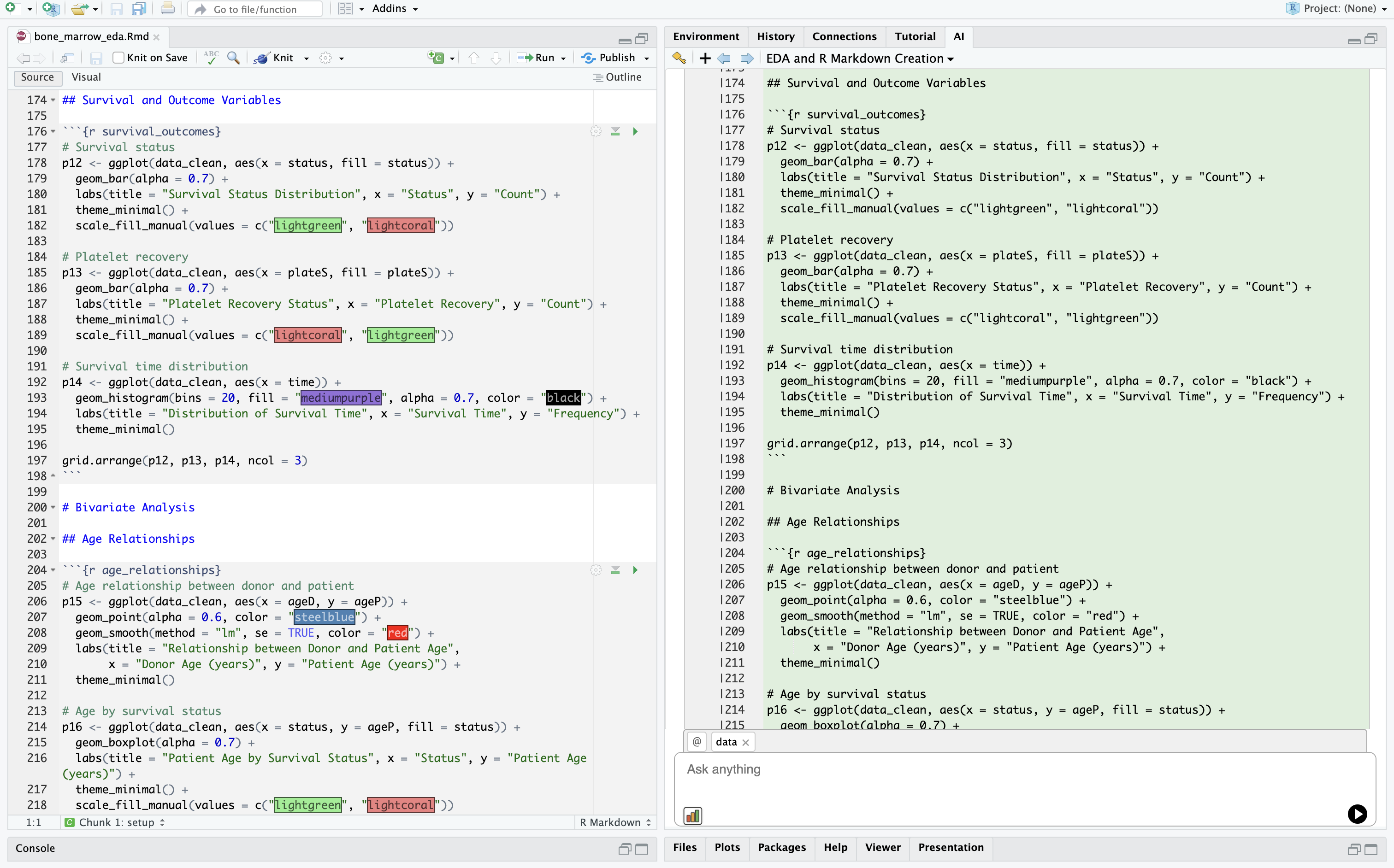Image resolution: width=1394 pixels, height=868 pixels.
Task: Collapse the line 174 heading fold arrow
Action: point(53,100)
